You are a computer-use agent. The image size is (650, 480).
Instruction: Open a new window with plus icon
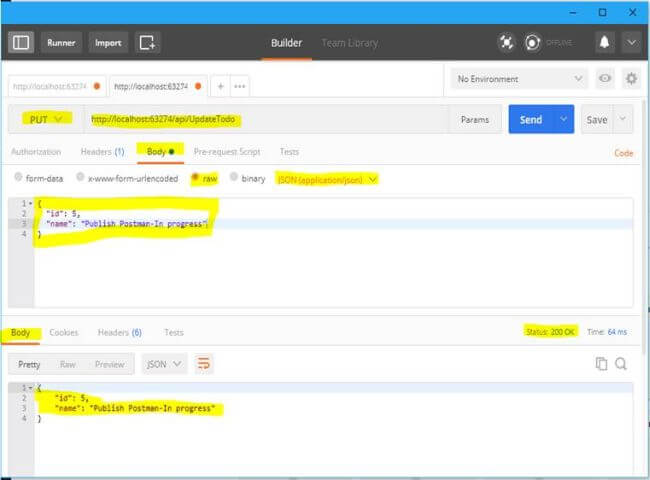click(x=147, y=42)
